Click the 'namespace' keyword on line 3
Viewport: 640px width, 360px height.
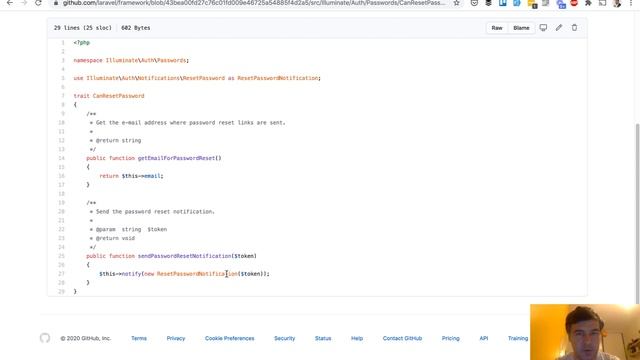coord(88,60)
